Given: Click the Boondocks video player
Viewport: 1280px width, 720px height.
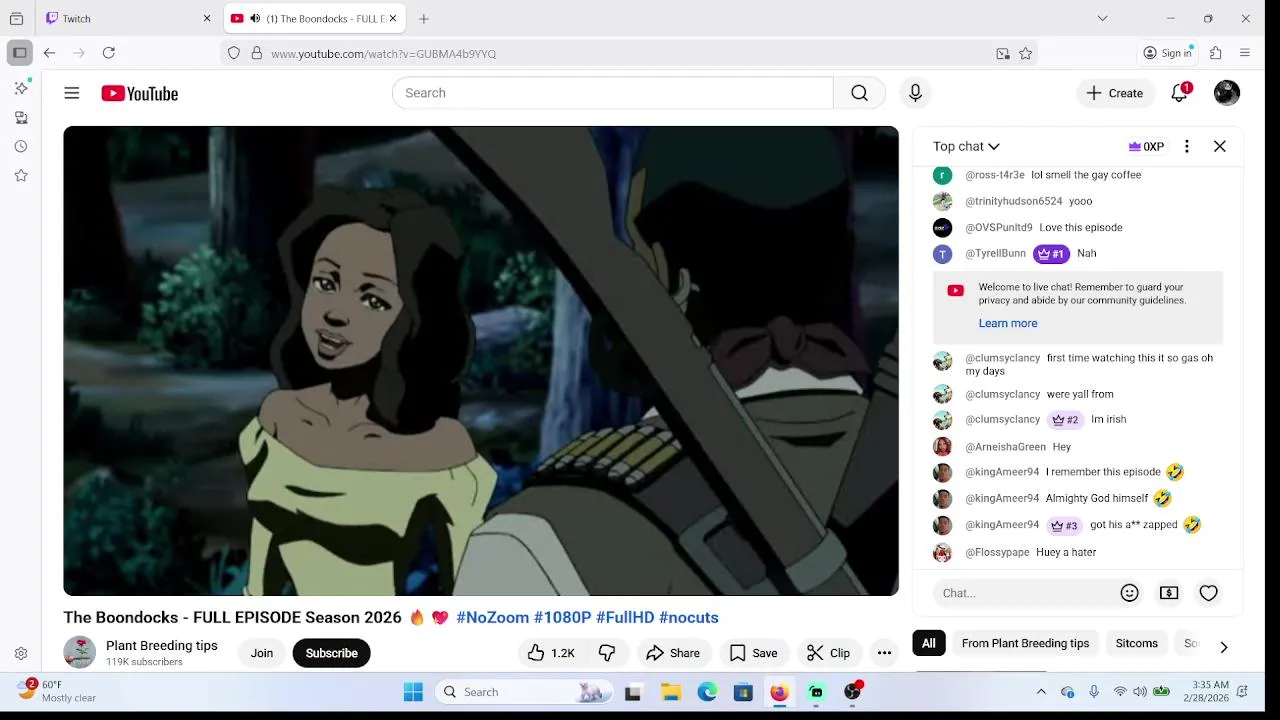Looking at the screenshot, I should [x=481, y=361].
